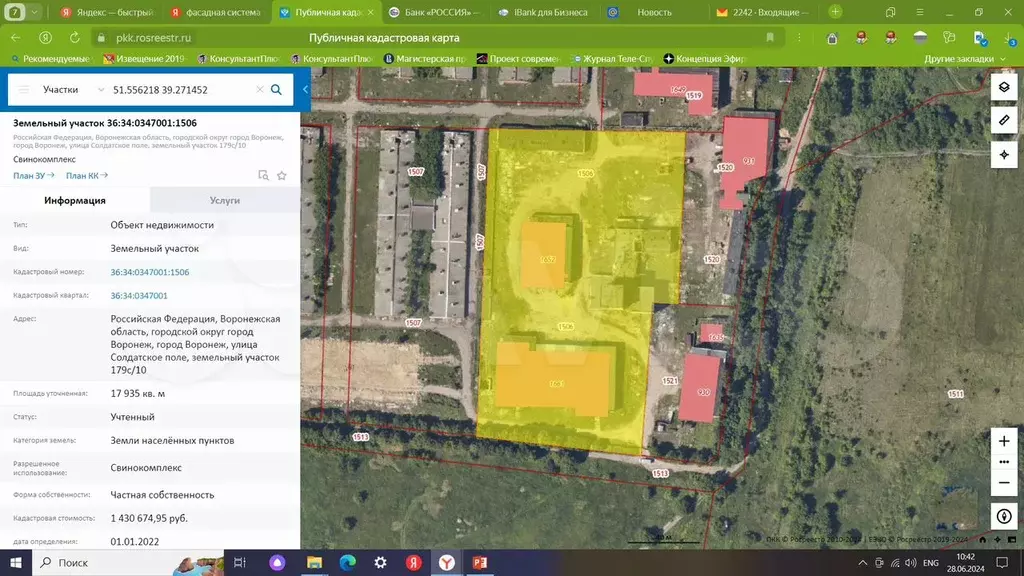The width and height of the screenshot is (1024, 576).
Task: Open browser downloads arrow icon
Action: [x=1008, y=39]
